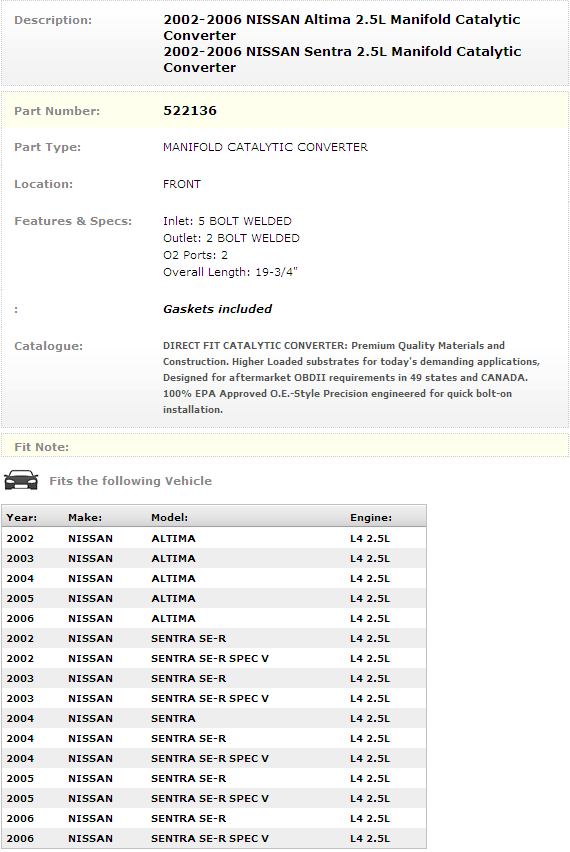Click the Part Type label
The image size is (570, 852).
47,147
